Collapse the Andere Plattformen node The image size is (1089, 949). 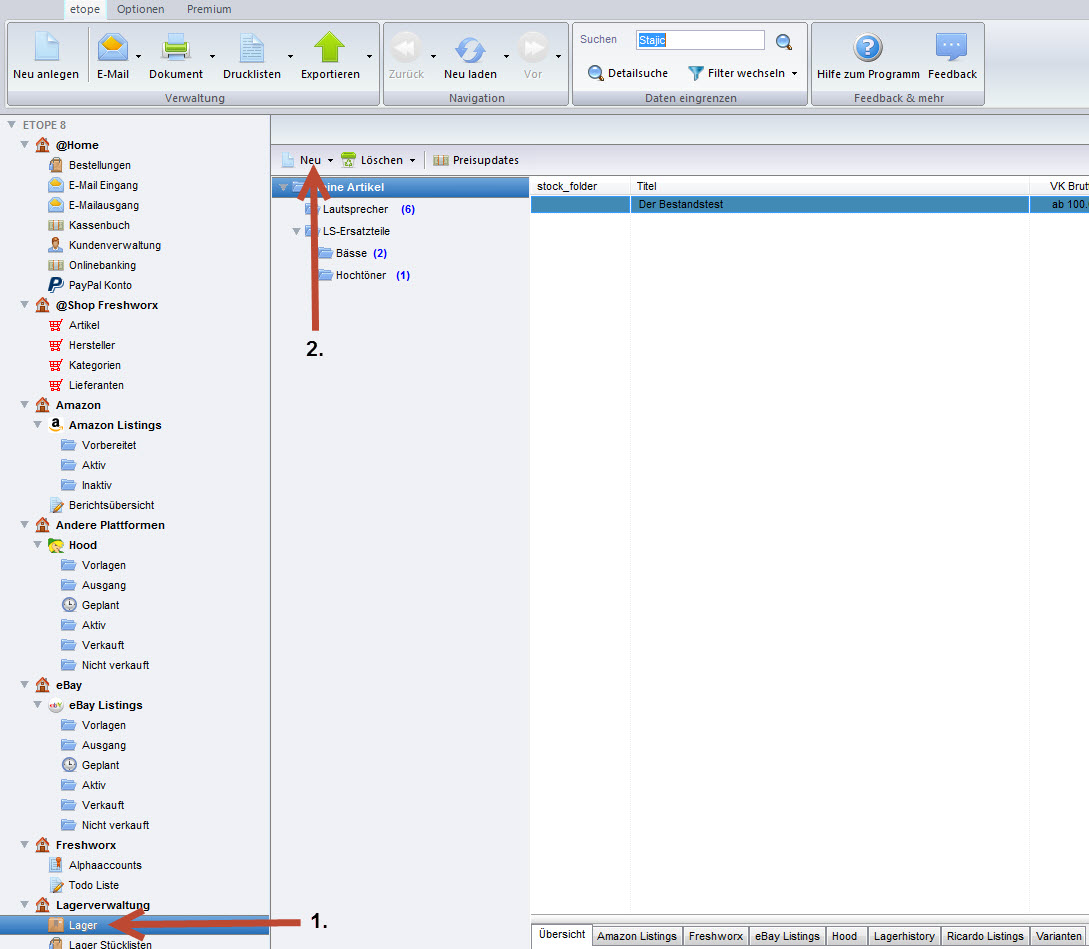tap(24, 525)
